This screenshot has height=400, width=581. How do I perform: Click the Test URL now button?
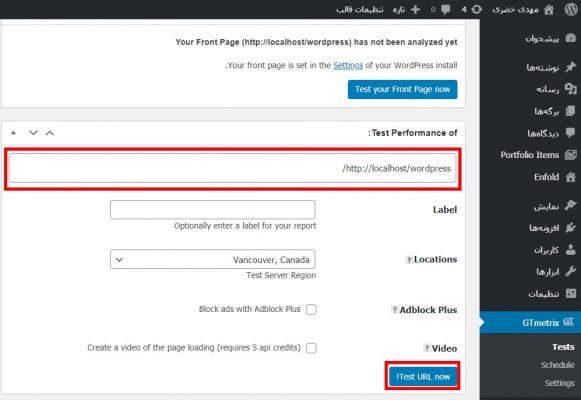[423, 376]
